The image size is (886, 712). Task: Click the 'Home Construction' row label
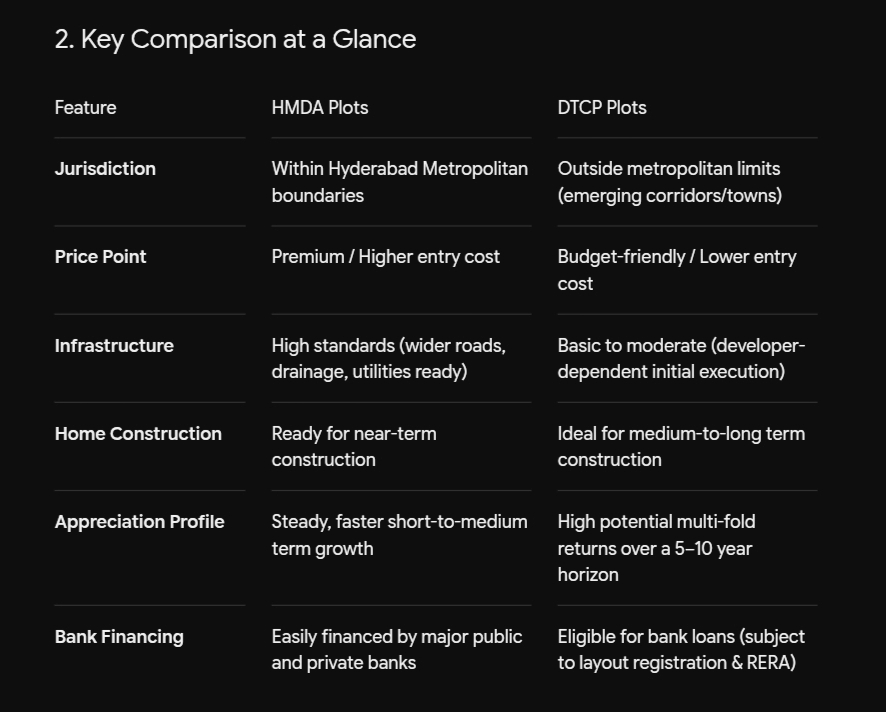138,434
